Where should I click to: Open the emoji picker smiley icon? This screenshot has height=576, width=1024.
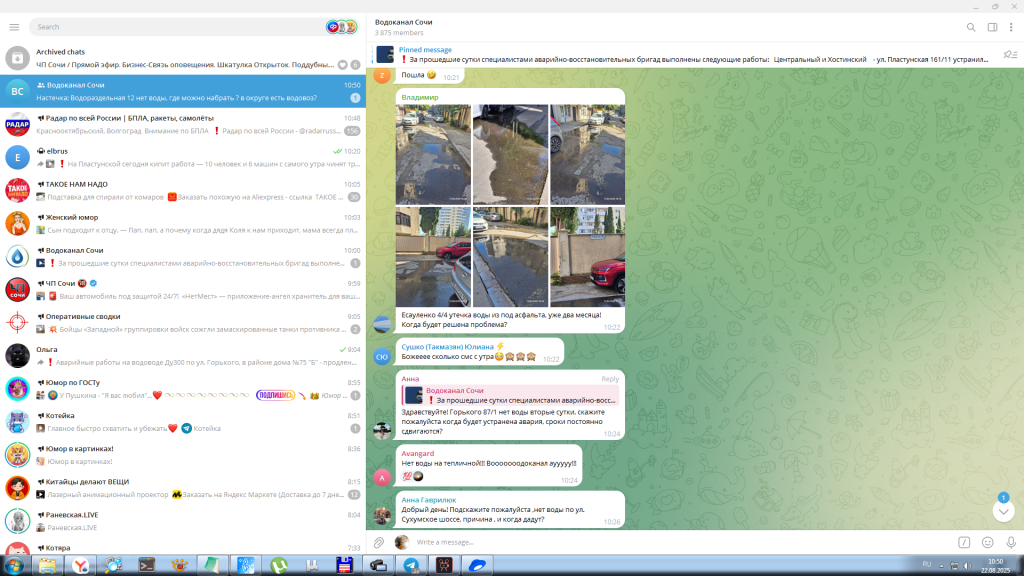point(987,542)
